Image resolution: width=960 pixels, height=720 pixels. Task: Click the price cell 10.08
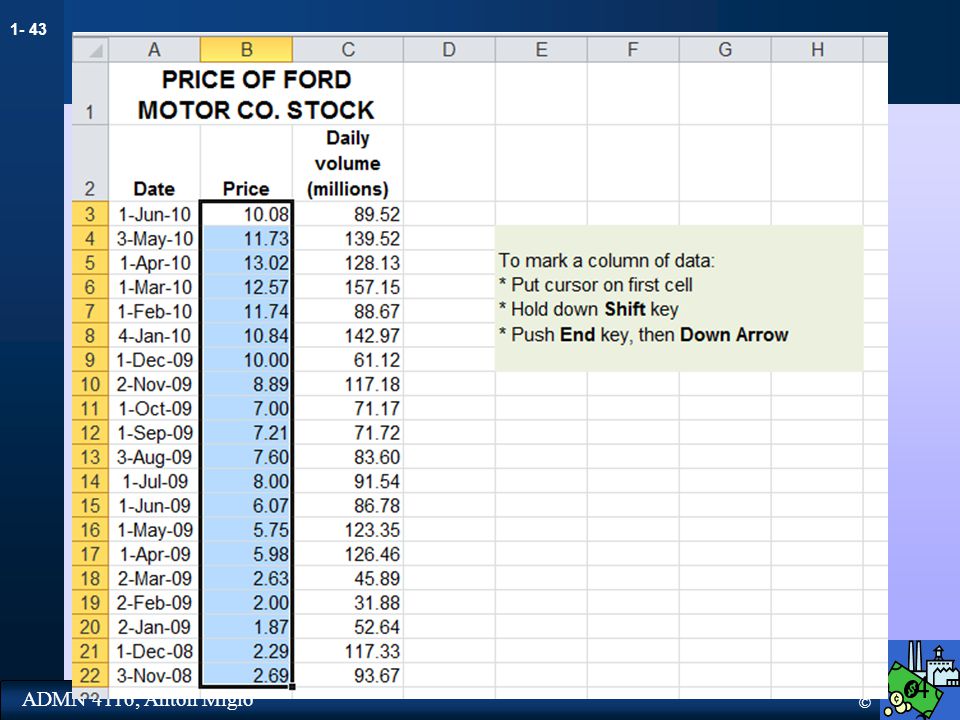(x=246, y=214)
